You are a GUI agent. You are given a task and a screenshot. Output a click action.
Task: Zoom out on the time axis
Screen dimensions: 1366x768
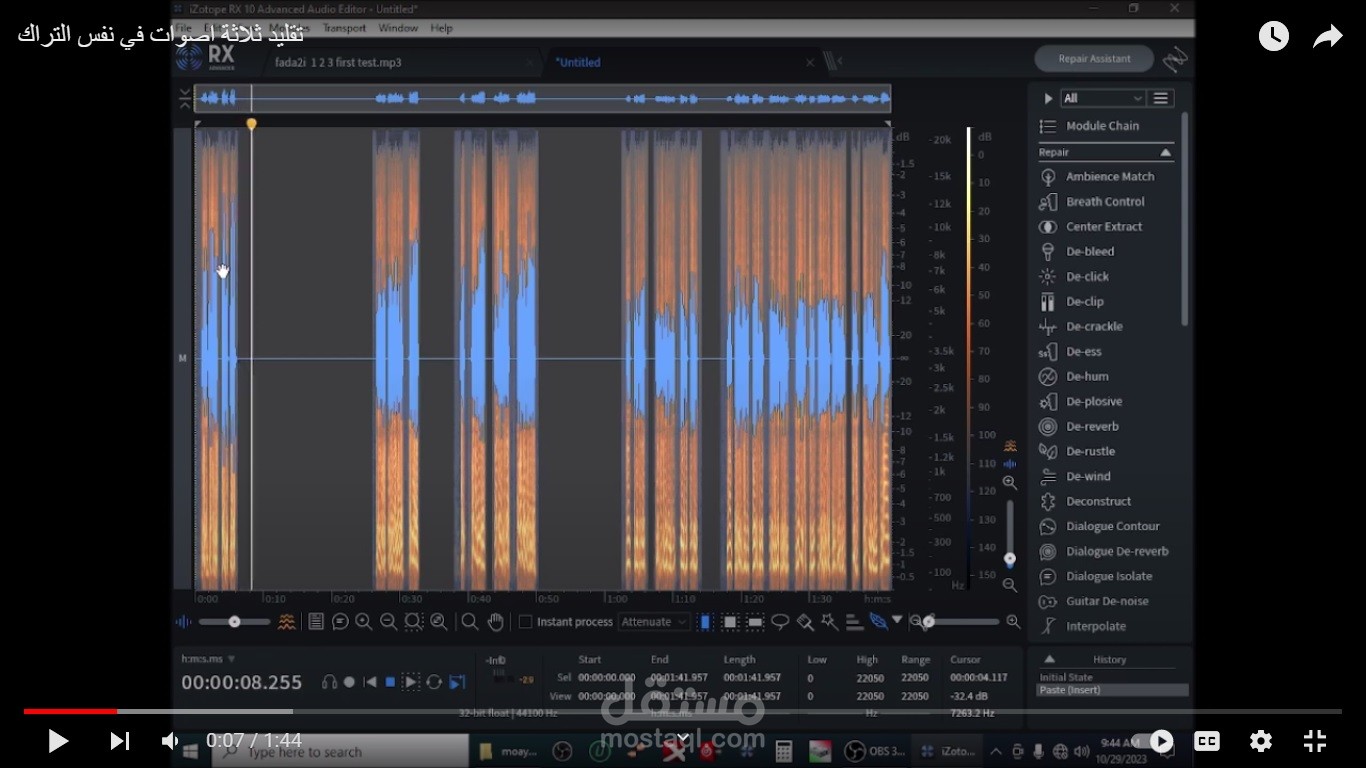click(x=389, y=622)
